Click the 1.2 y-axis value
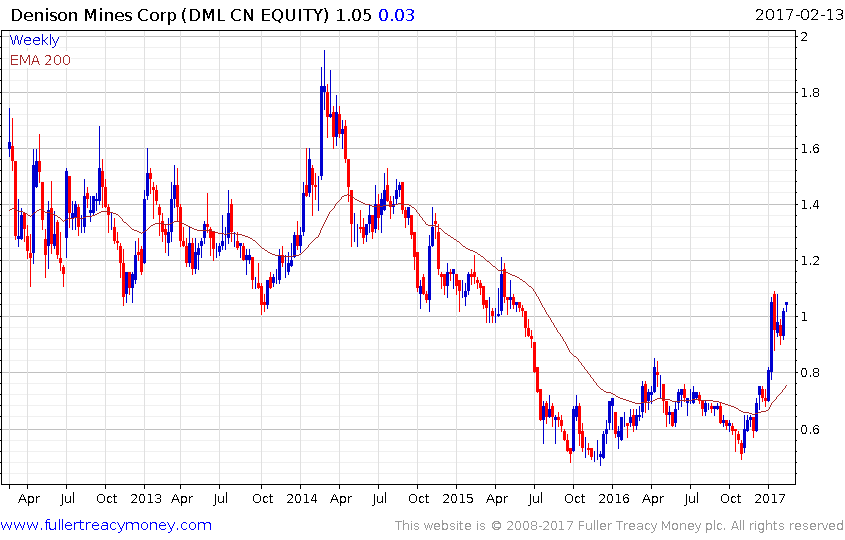This screenshot has height=540, width=845. (x=810, y=261)
